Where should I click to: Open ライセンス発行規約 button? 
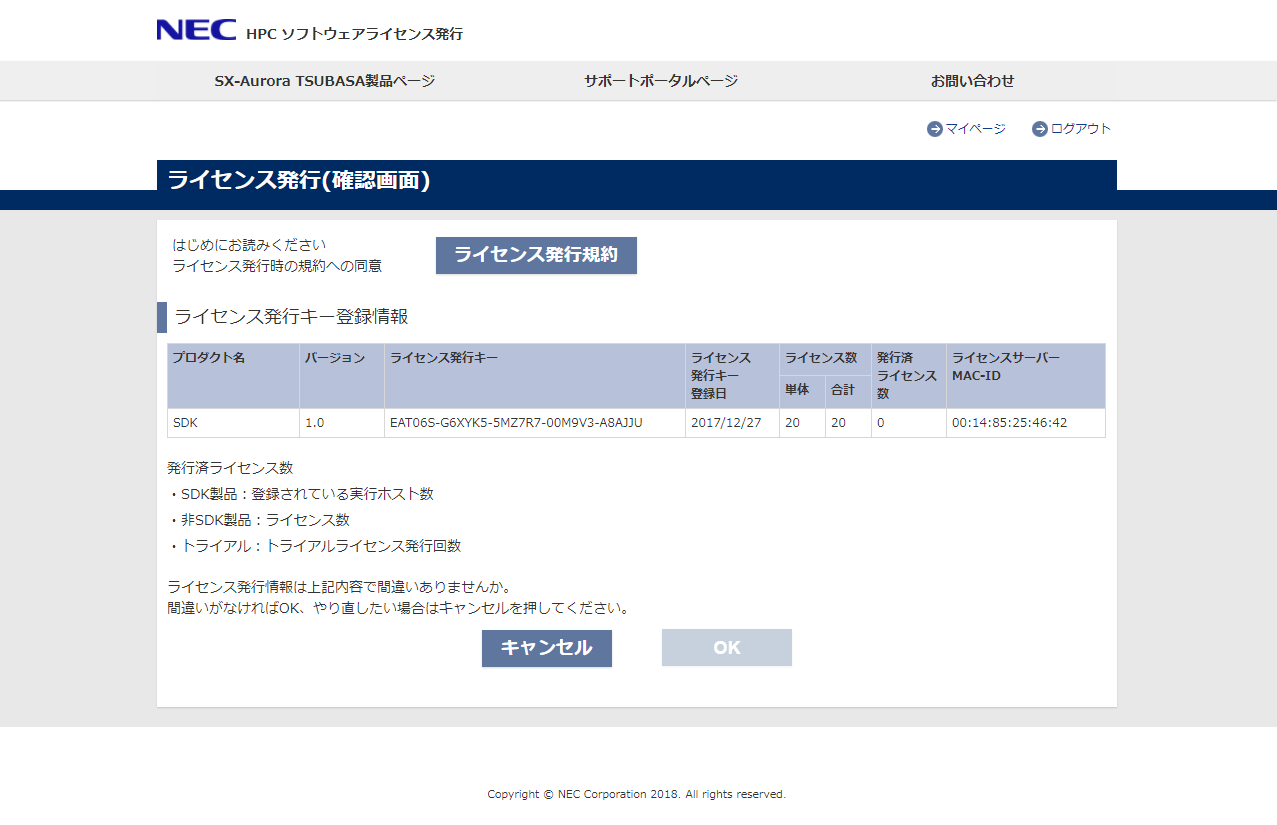point(536,255)
